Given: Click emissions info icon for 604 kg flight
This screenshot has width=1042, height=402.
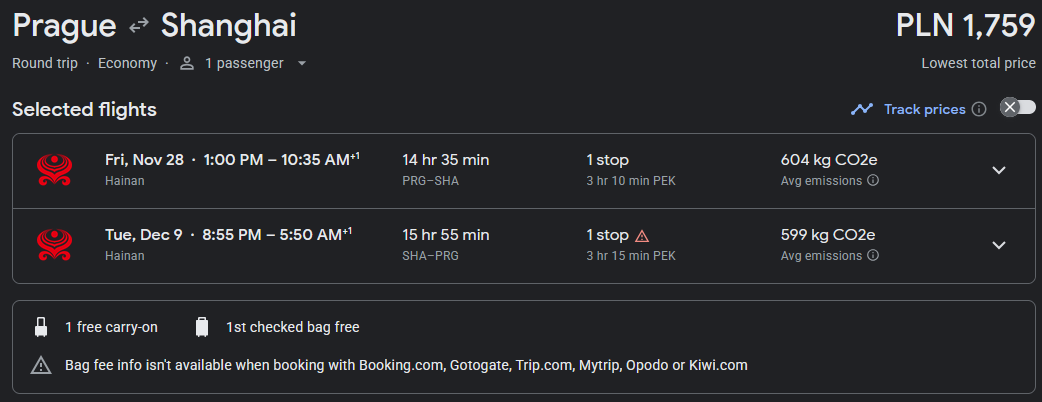Looking at the screenshot, I should [873, 181].
